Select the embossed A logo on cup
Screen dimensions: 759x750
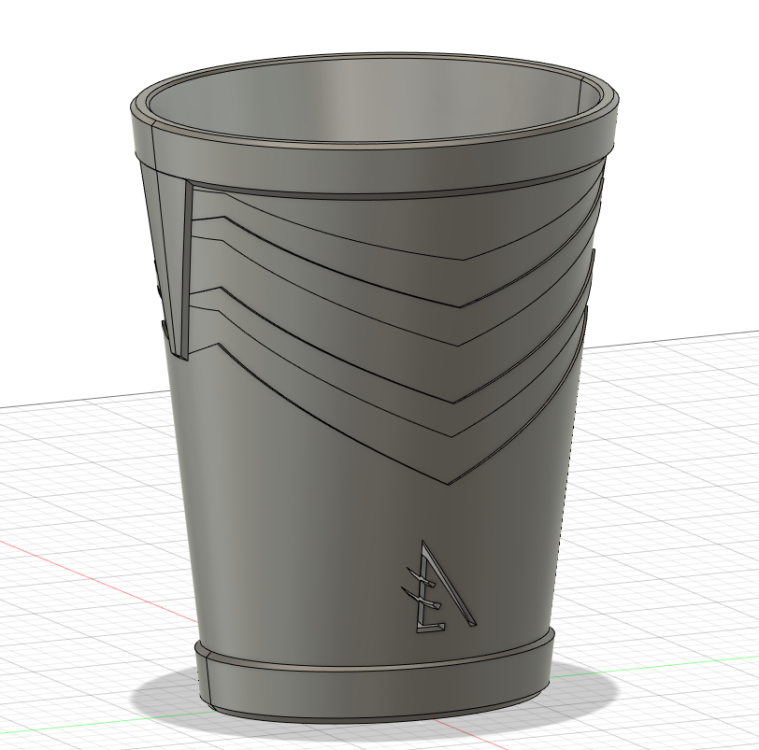pos(438,588)
